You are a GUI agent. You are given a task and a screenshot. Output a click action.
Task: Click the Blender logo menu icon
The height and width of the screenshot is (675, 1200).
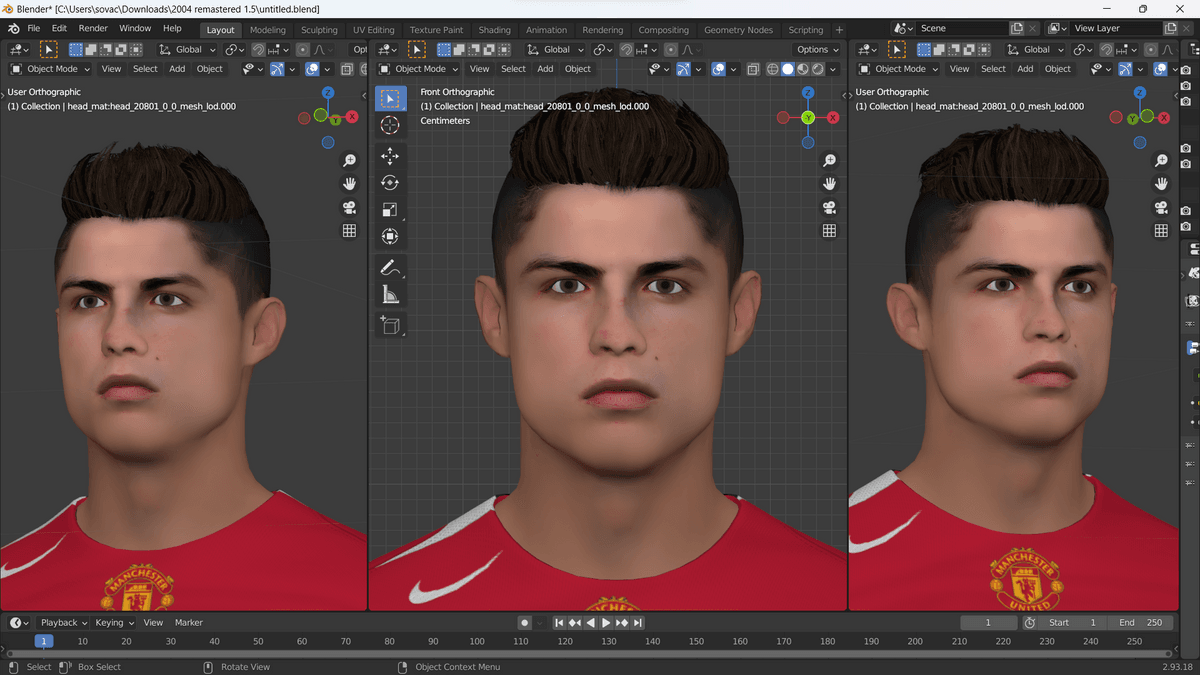(x=14, y=29)
